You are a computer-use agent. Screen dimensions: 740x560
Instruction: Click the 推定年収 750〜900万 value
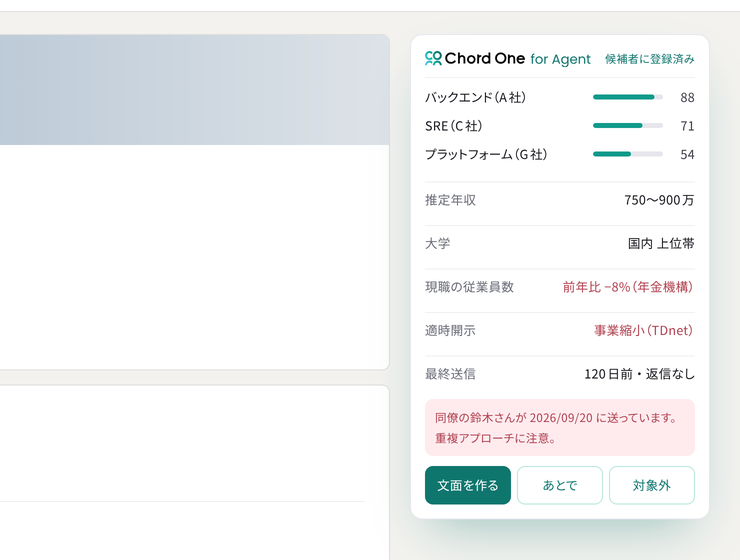(659, 200)
